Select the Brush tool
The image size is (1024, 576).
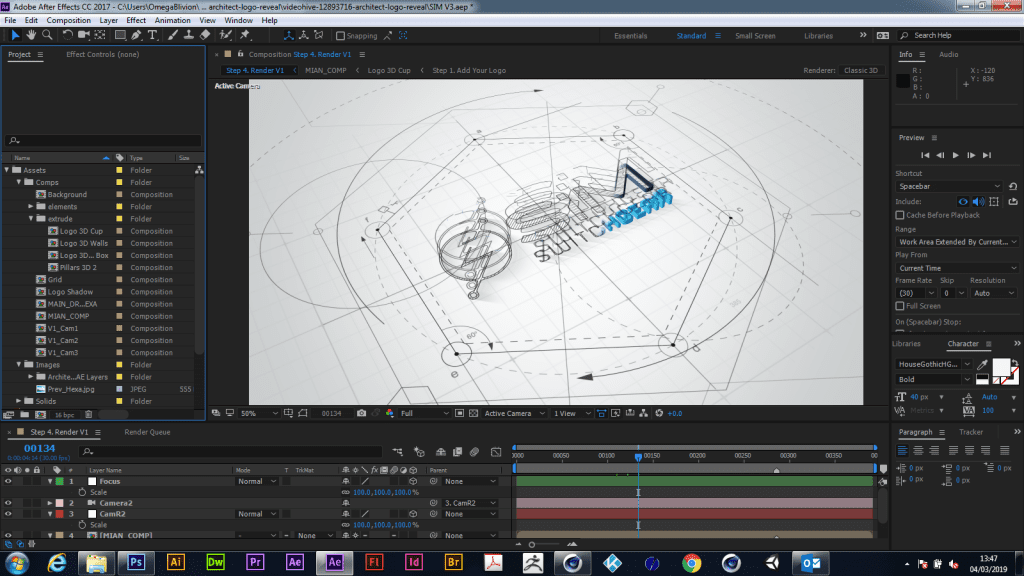point(172,35)
